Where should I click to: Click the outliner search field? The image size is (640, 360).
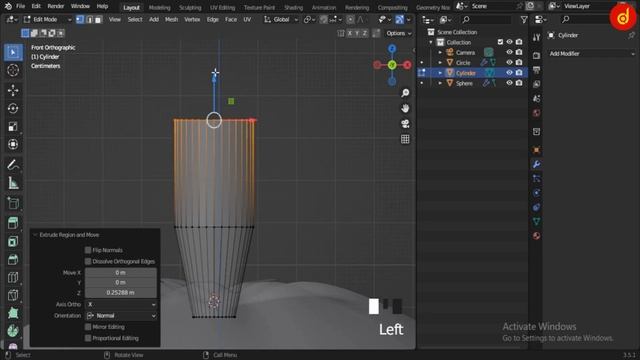[486, 19]
